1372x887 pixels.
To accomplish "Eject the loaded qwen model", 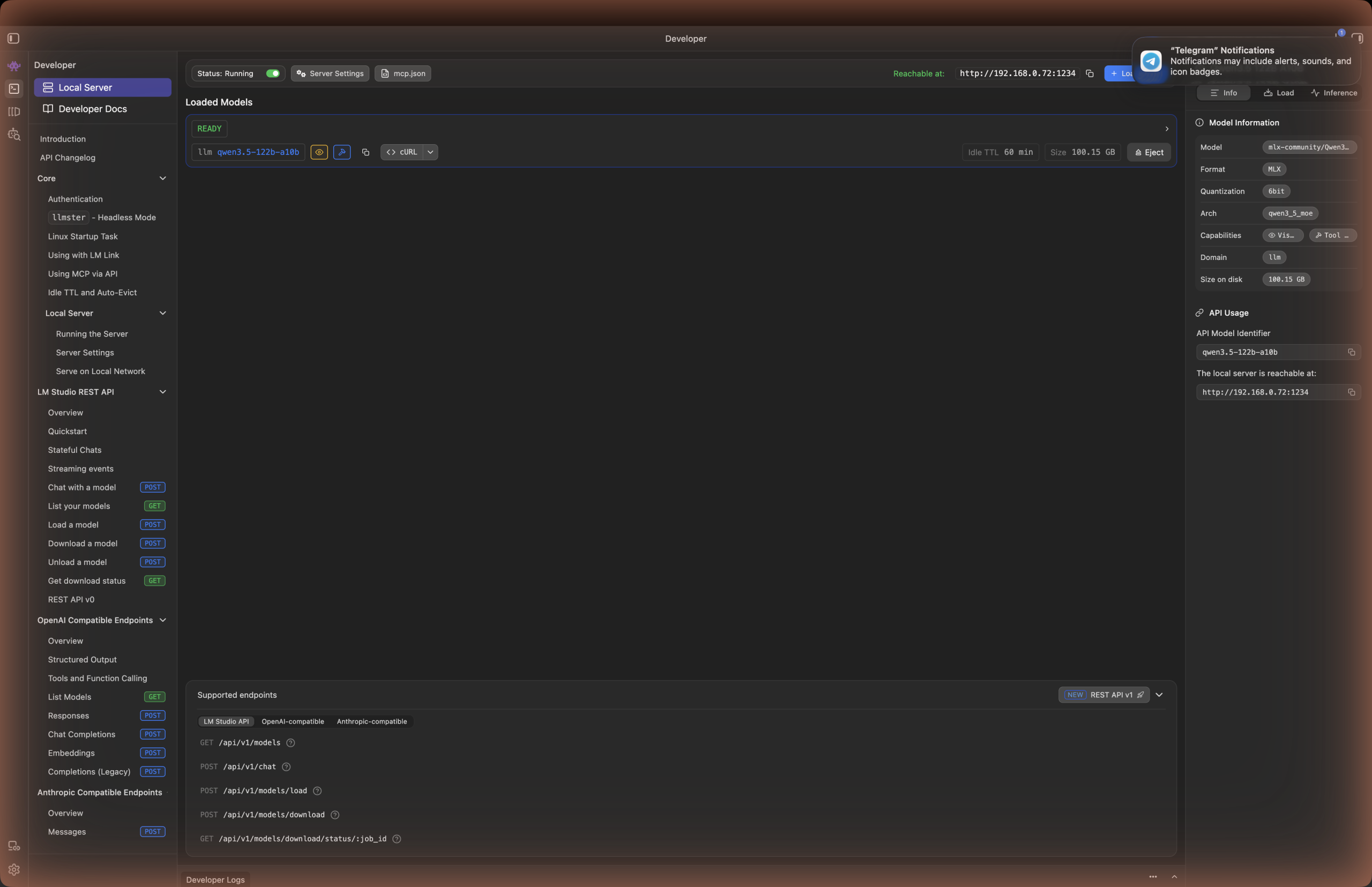I will coord(1149,153).
